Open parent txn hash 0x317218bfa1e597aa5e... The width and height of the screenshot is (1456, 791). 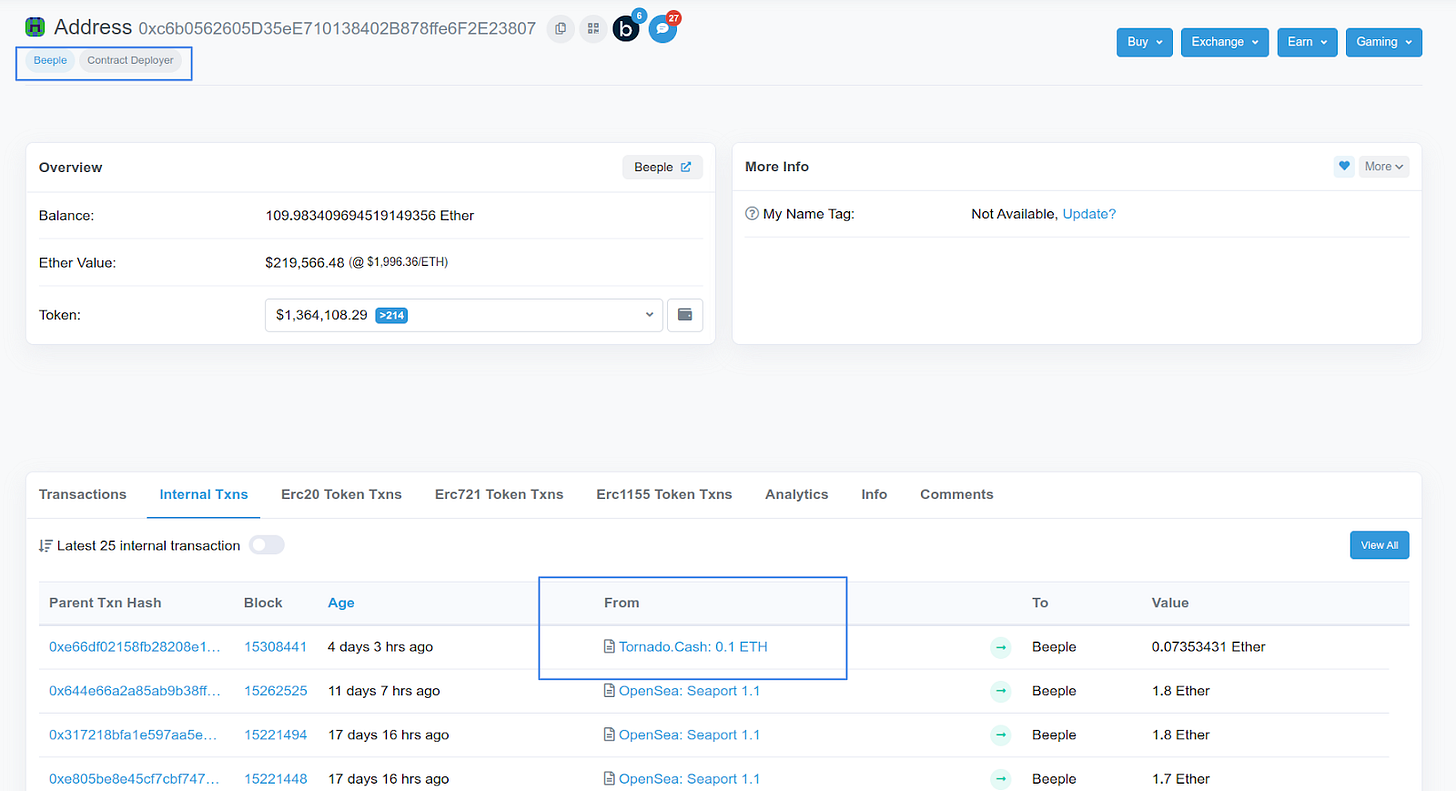(x=133, y=735)
